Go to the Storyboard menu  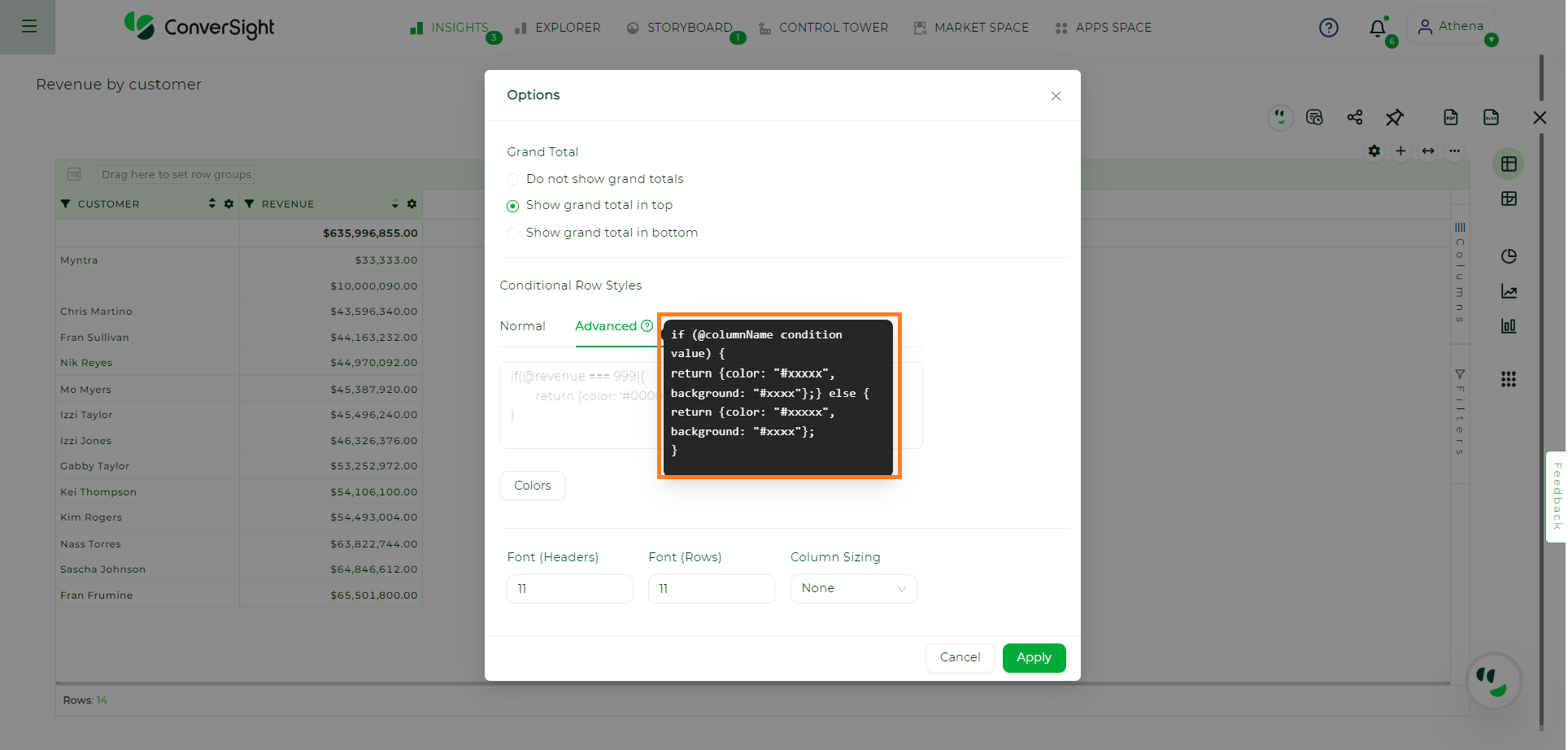[680, 28]
